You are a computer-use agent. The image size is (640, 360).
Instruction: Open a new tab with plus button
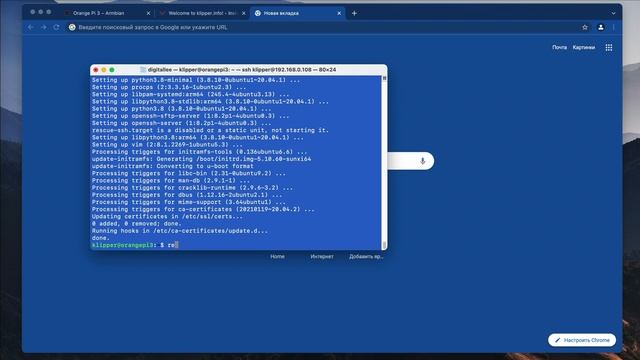coord(354,13)
